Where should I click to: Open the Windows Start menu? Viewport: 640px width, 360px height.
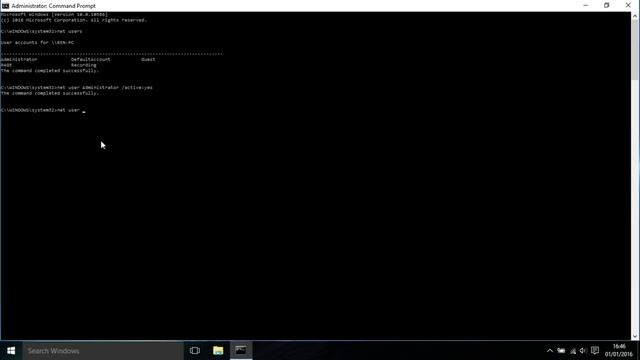11,351
